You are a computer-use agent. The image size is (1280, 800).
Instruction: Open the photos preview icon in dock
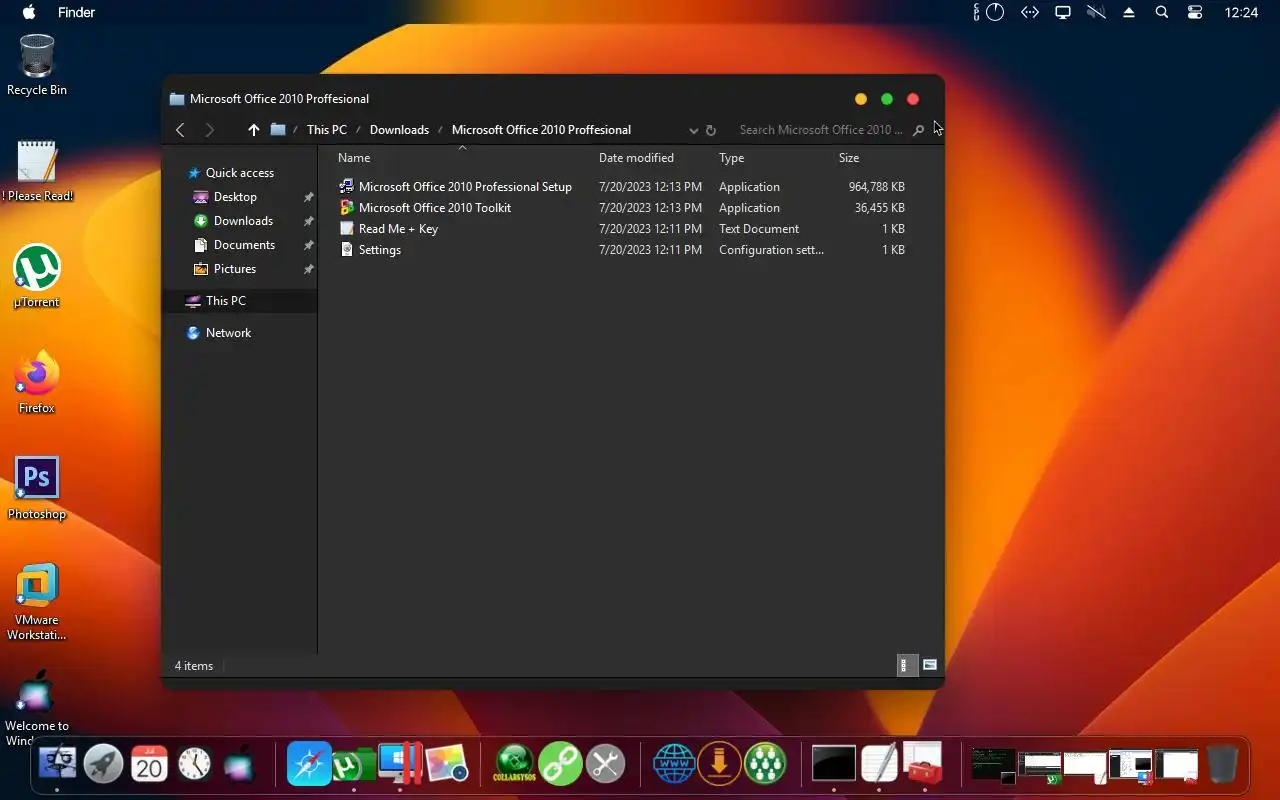click(x=446, y=765)
